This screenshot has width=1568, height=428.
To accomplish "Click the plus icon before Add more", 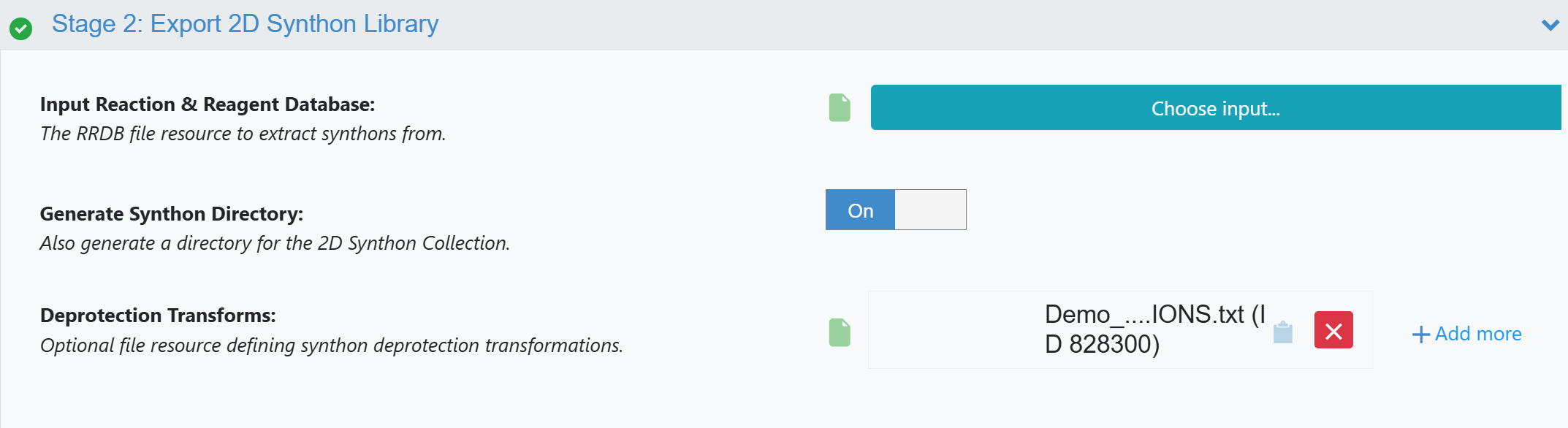I will (x=1420, y=335).
